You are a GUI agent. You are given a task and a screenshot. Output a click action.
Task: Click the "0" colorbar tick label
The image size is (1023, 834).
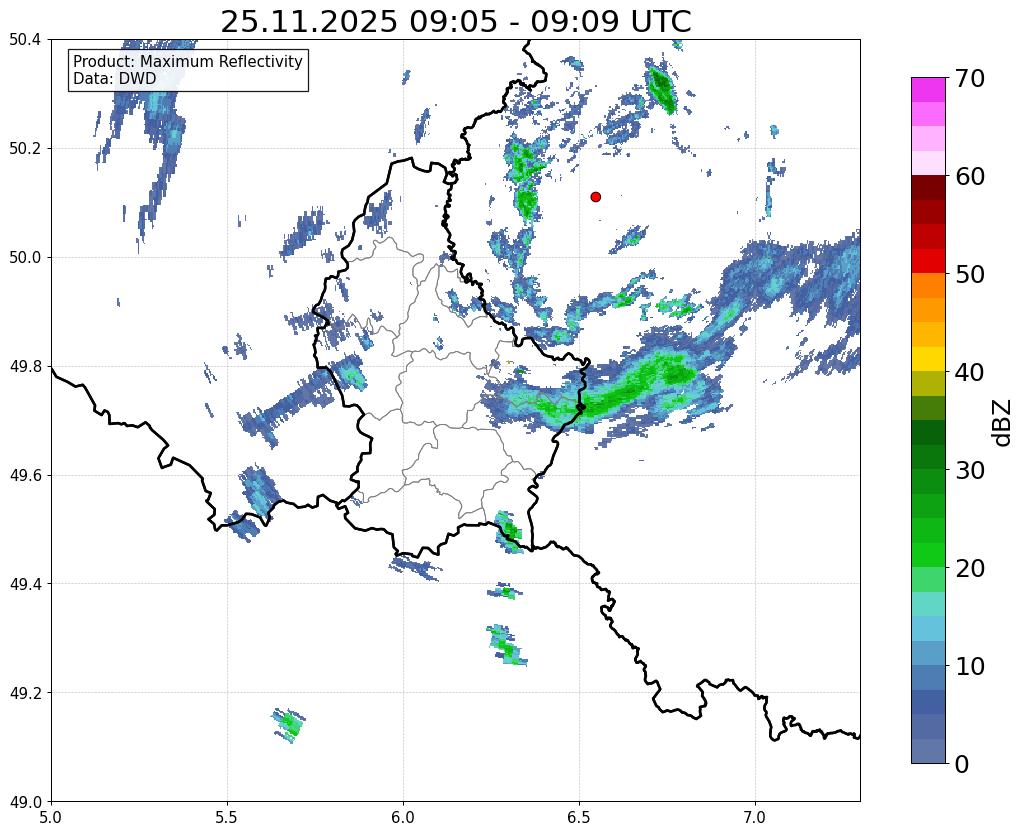962,764
